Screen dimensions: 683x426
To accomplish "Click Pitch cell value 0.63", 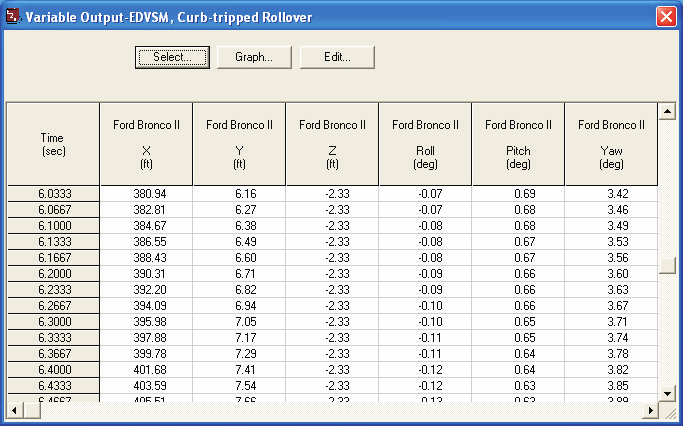I will pyautogui.click(x=518, y=385).
